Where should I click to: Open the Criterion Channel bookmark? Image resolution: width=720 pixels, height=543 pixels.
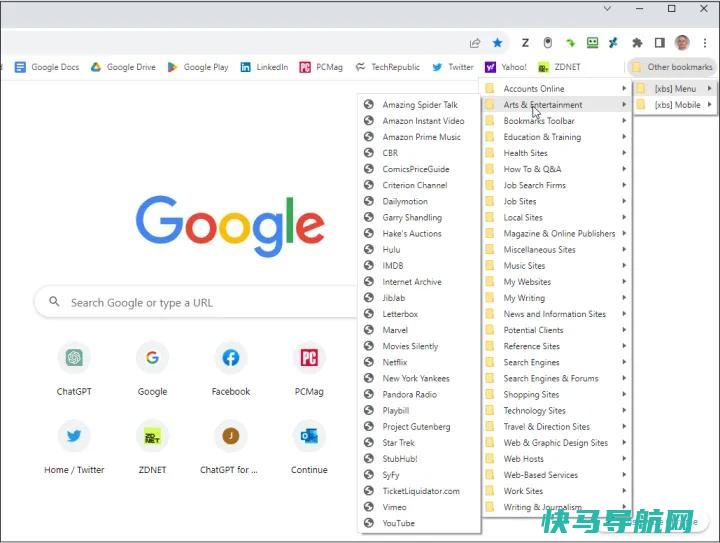[x=419, y=185]
